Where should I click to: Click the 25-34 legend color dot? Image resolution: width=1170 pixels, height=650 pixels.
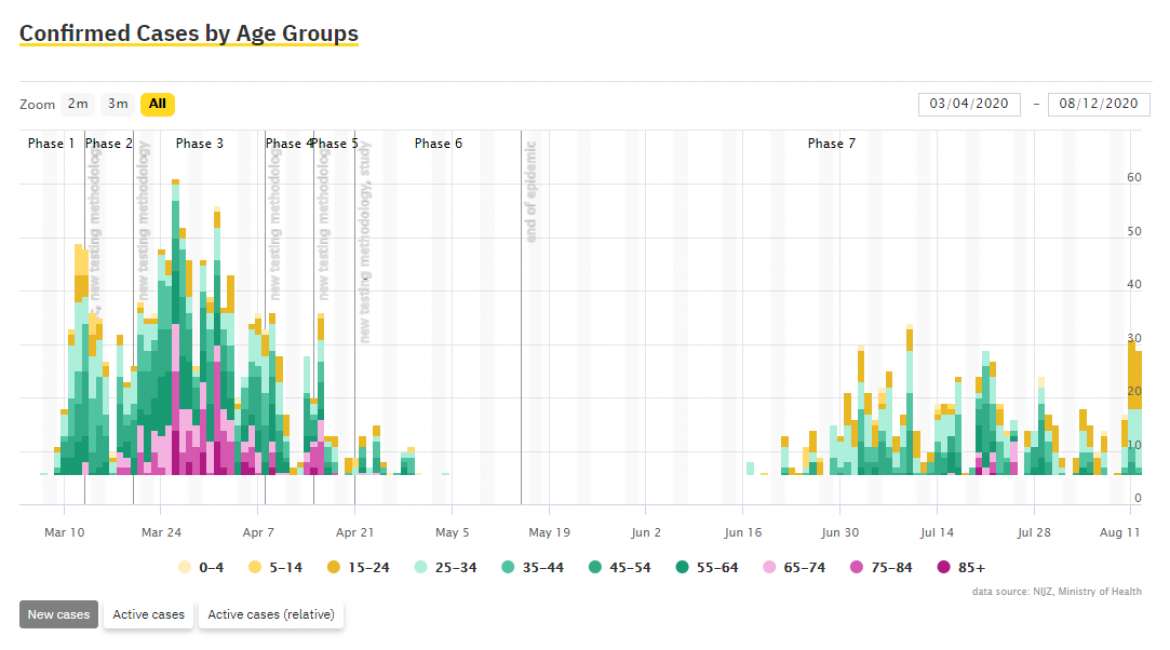422,567
